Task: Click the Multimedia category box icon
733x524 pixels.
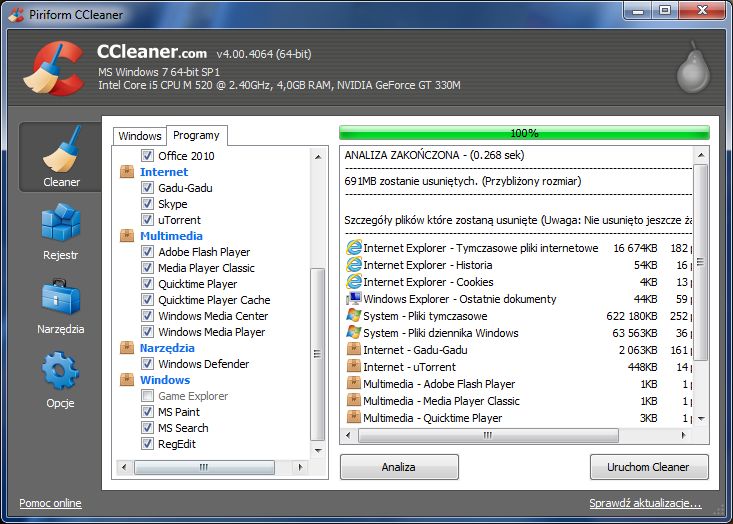Action: click(127, 236)
